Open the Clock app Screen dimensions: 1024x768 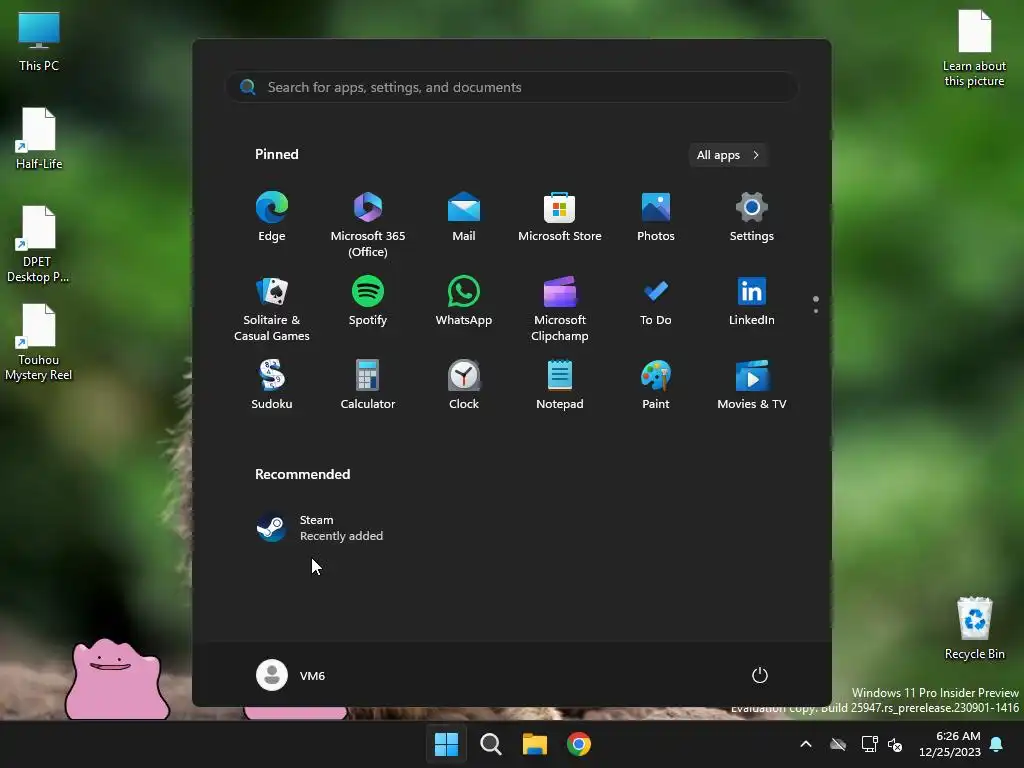click(x=464, y=385)
